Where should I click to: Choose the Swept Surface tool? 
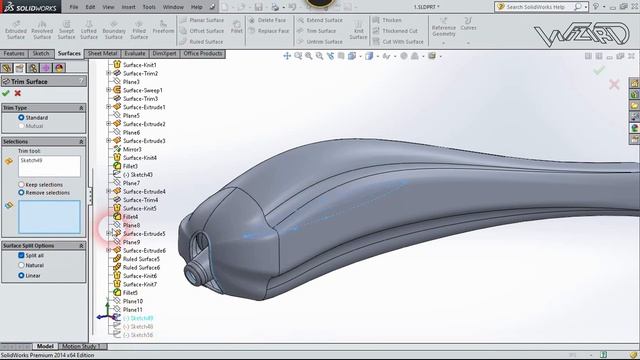[66, 30]
